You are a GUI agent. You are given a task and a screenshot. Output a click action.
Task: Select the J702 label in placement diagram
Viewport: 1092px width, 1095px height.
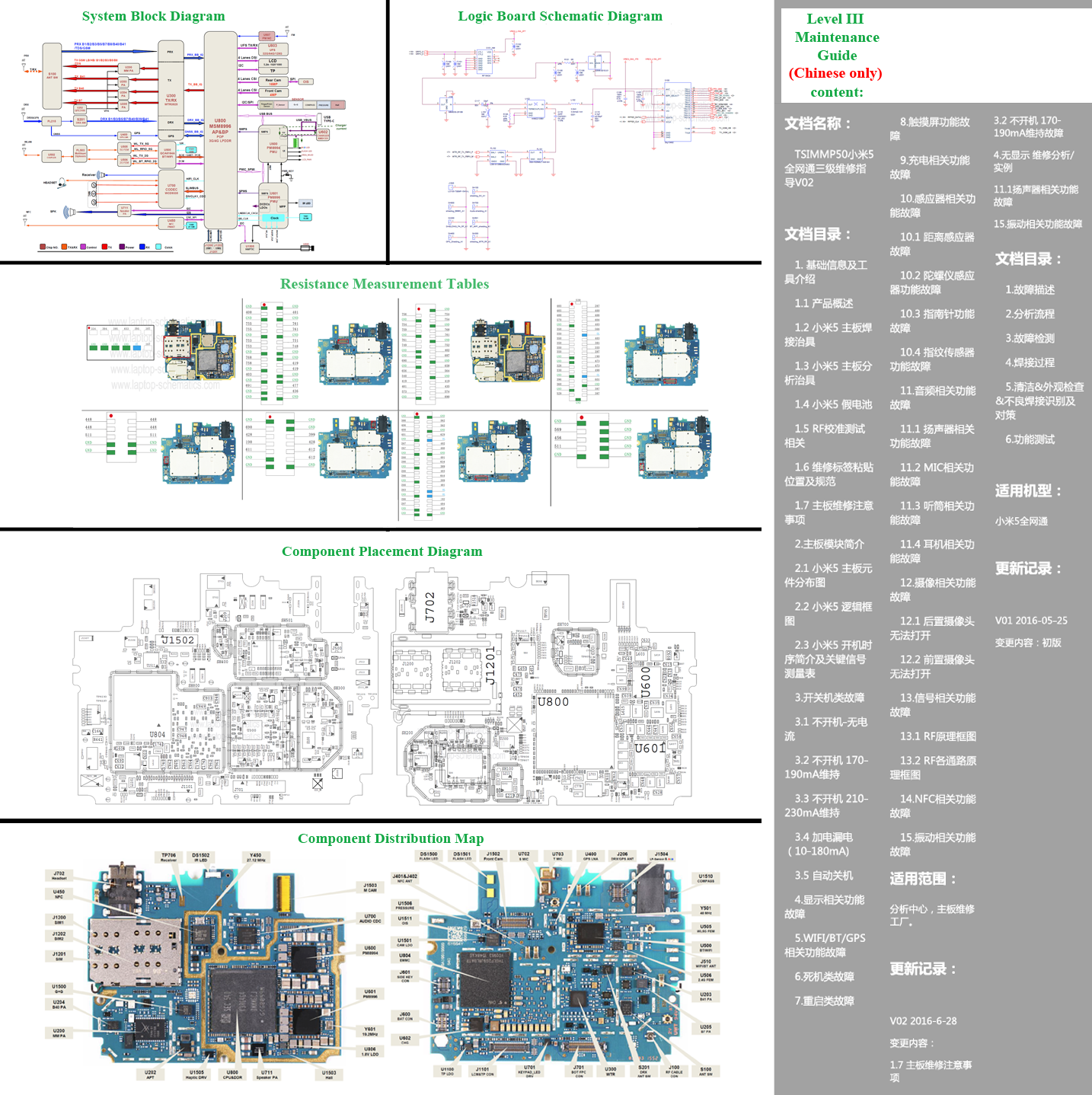pyautogui.click(x=430, y=607)
